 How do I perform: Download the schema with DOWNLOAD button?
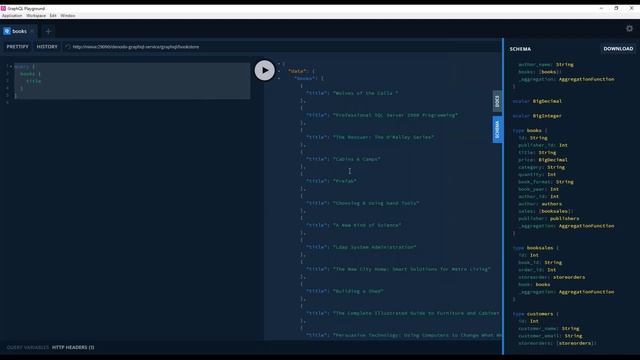click(618, 49)
